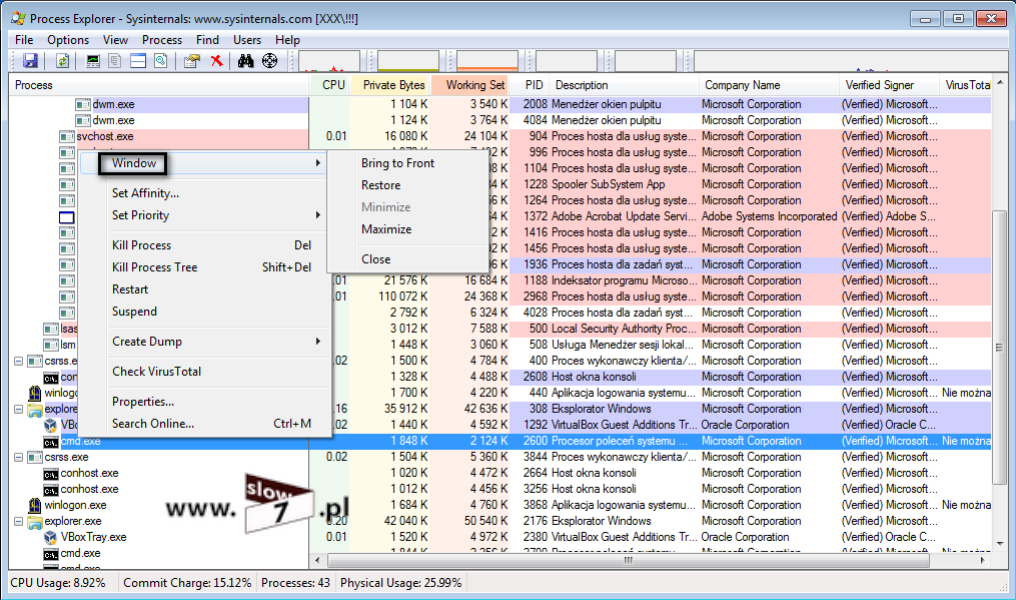Click the svchost.exe process icon
Image resolution: width=1016 pixels, height=600 pixels.
(67, 137)
